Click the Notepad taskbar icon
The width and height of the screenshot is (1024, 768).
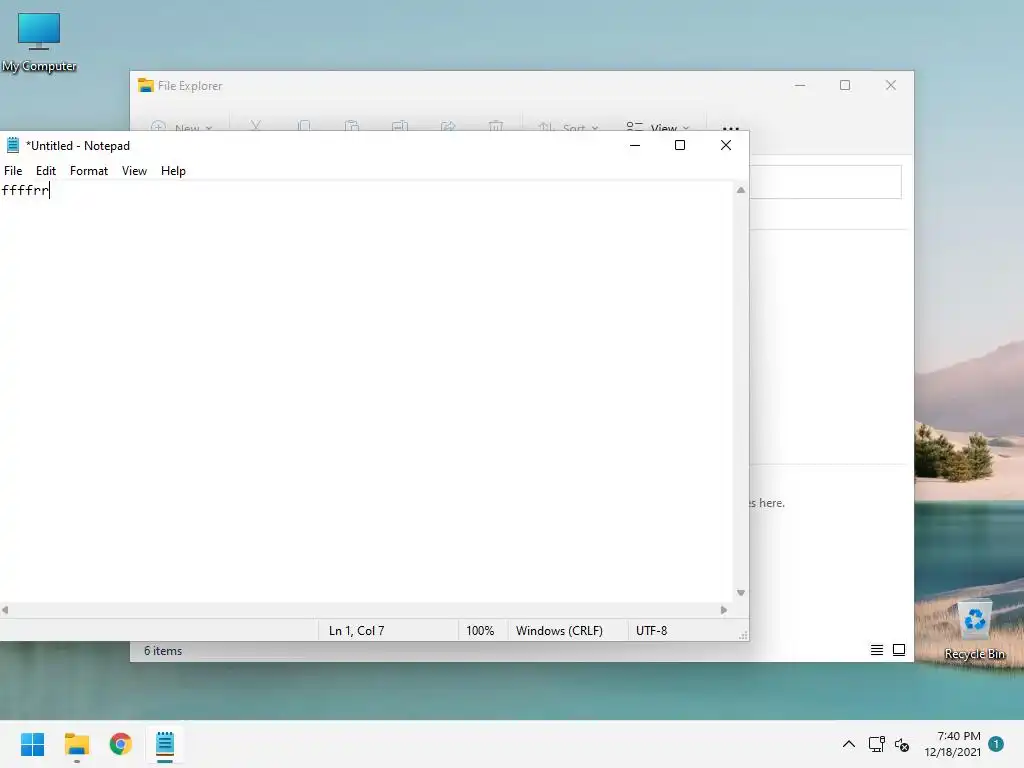pyautogui.click(x=165, y=744)
